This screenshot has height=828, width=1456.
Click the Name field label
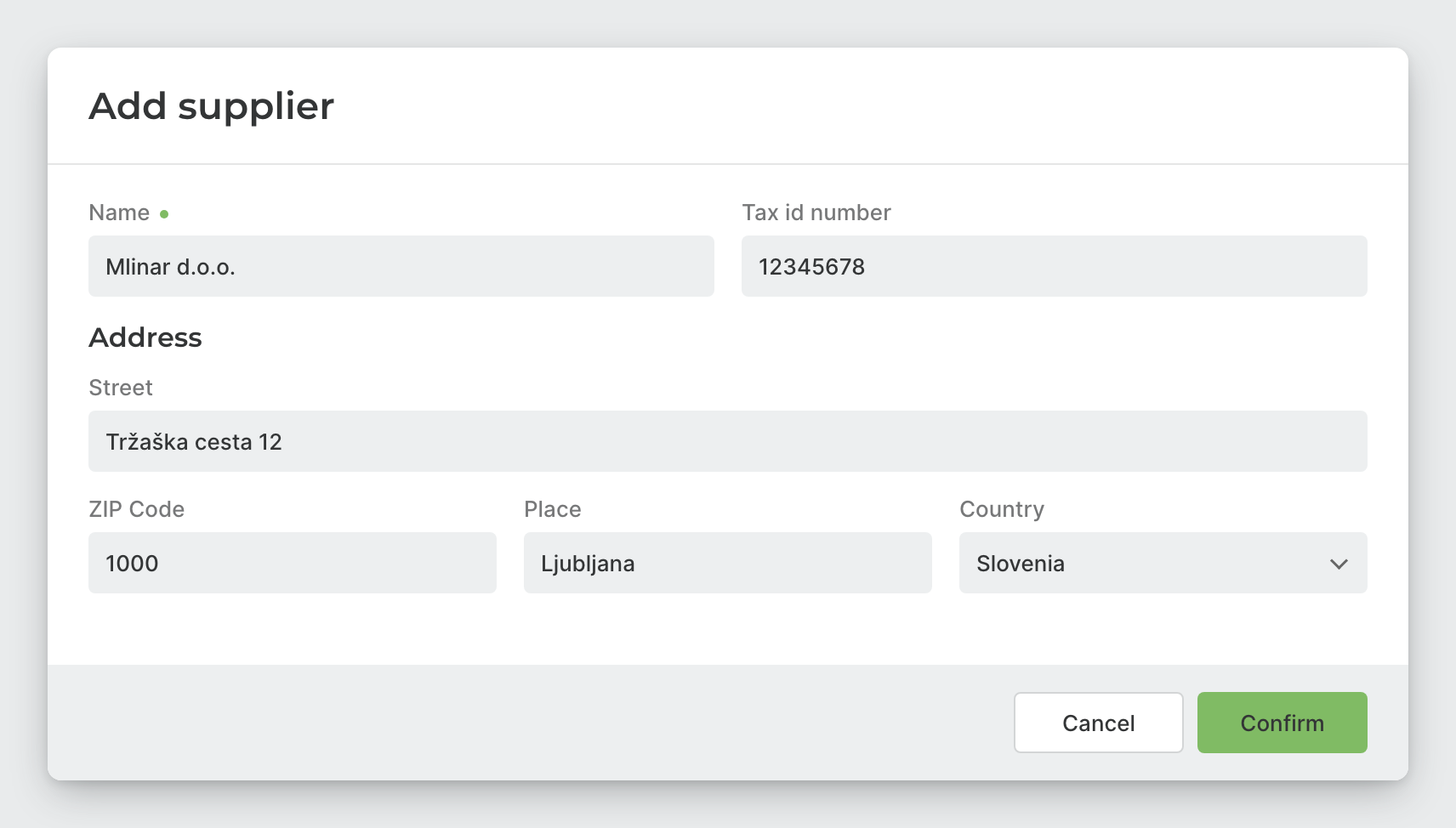pos(119,213)
